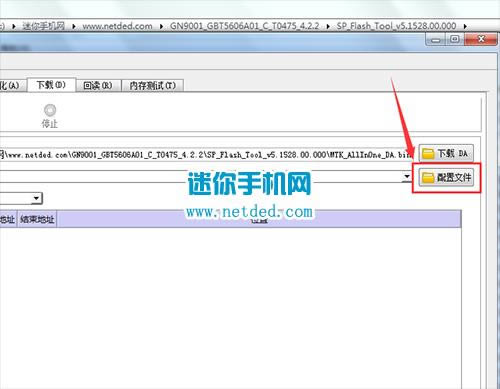
Task: Open the GN9001_GBT5606A01_C_T0475_4.2.2 breadcrumb
Action: [x=245, y=26]
